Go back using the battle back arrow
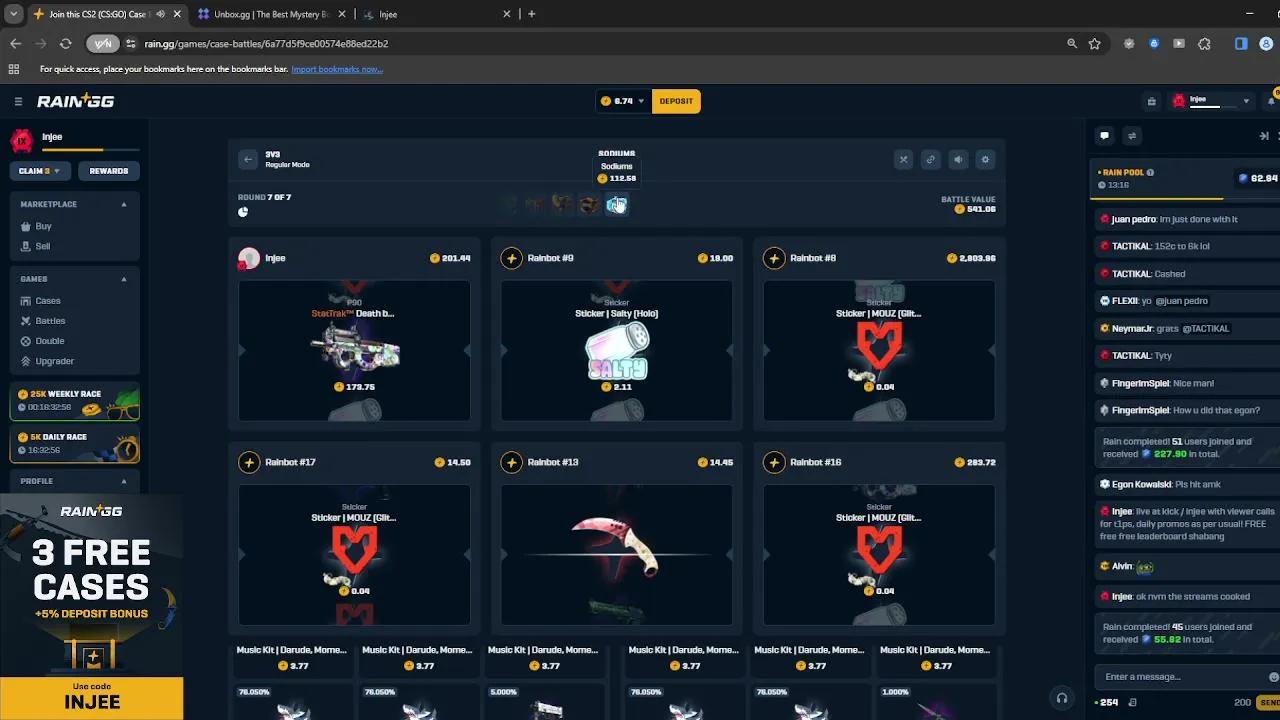This screenshot has height=720, width=1280. click(x=248, y=159)
